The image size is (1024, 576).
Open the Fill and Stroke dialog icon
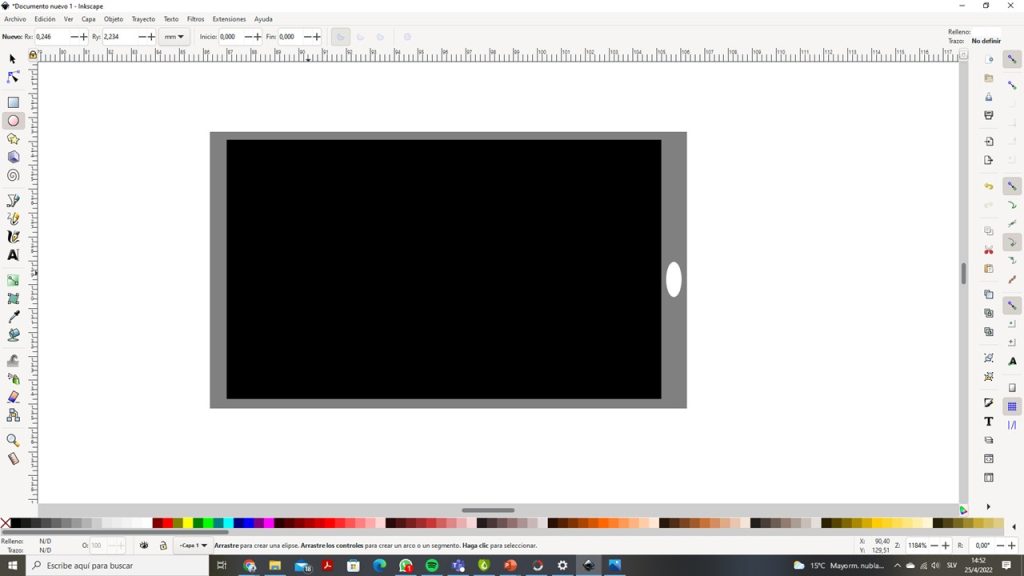(989, 403)
